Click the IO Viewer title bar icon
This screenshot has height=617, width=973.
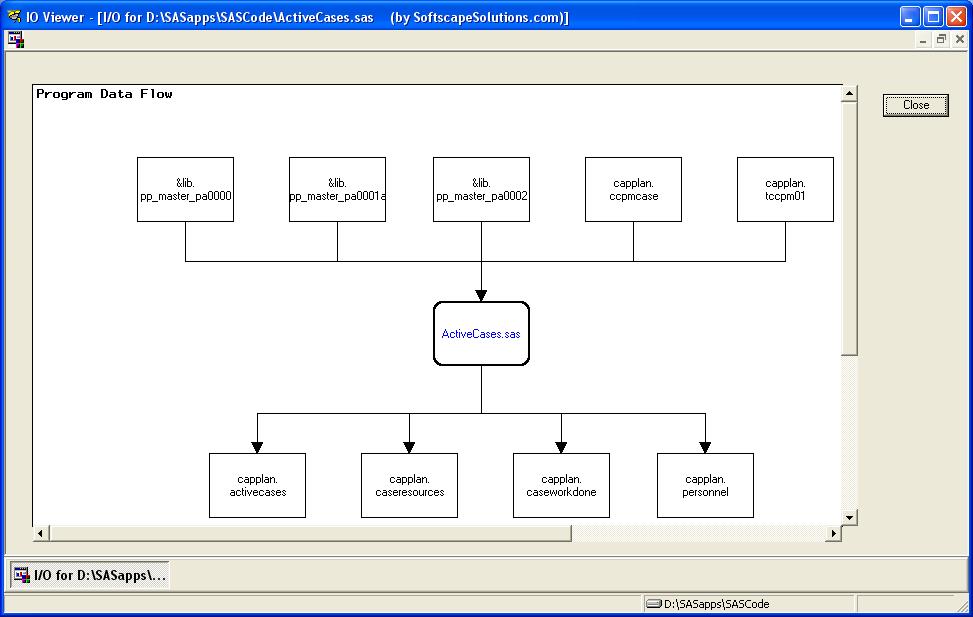pyautogui.click(x=14, y=16)
